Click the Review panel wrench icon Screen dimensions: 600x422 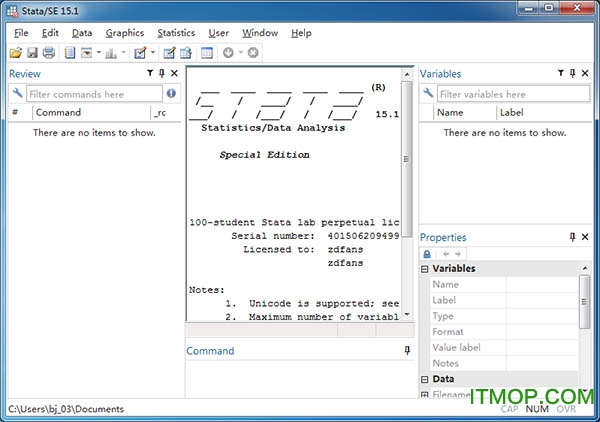coord(17,93)
